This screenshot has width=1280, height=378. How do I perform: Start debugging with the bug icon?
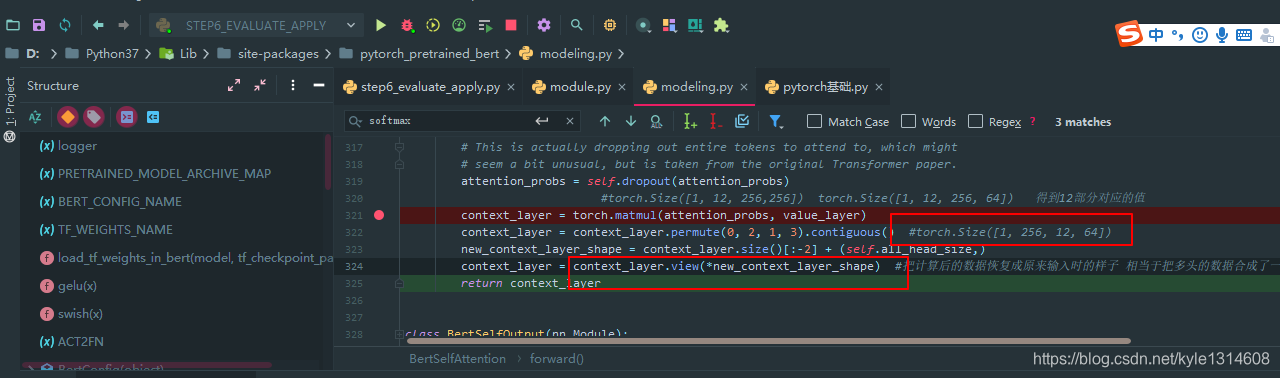coord(407,24)
